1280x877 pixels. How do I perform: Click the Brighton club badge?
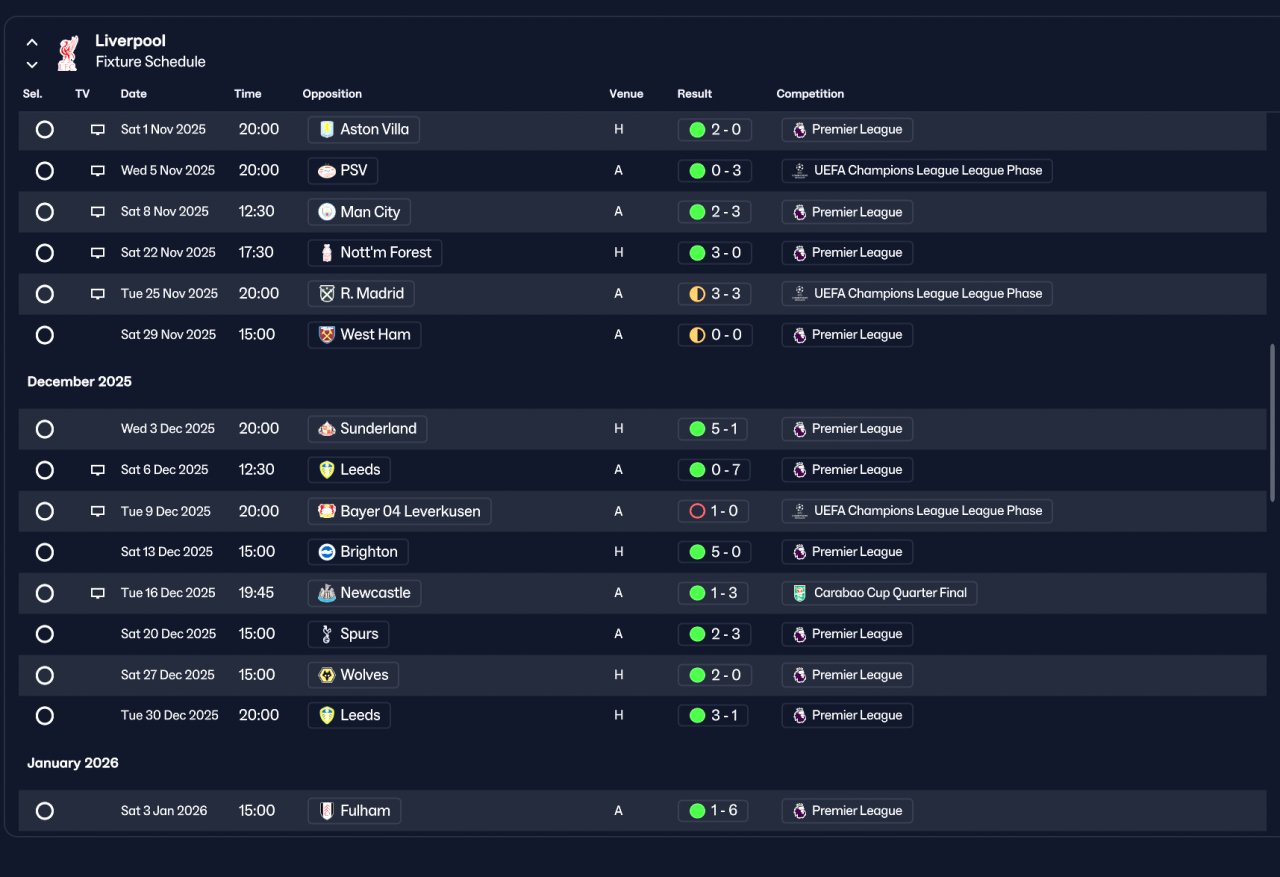[326, 551]
